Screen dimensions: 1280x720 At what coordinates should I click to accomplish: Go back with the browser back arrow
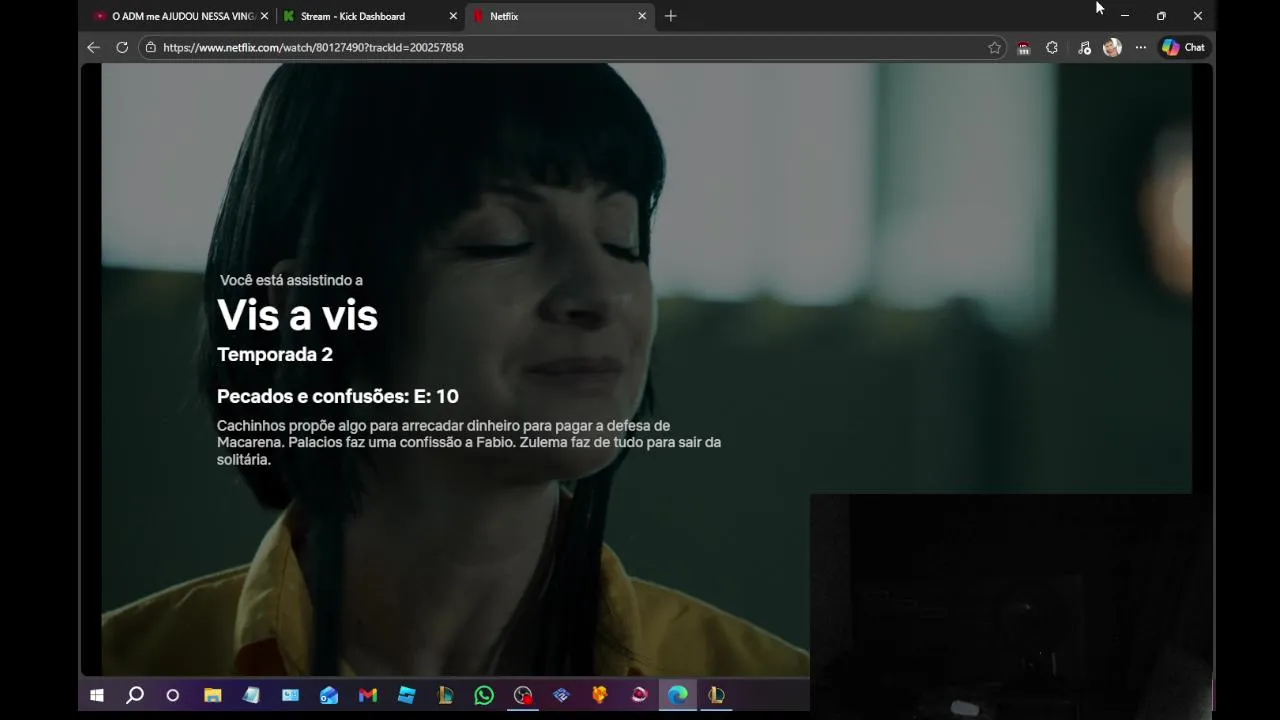(93, 47)
